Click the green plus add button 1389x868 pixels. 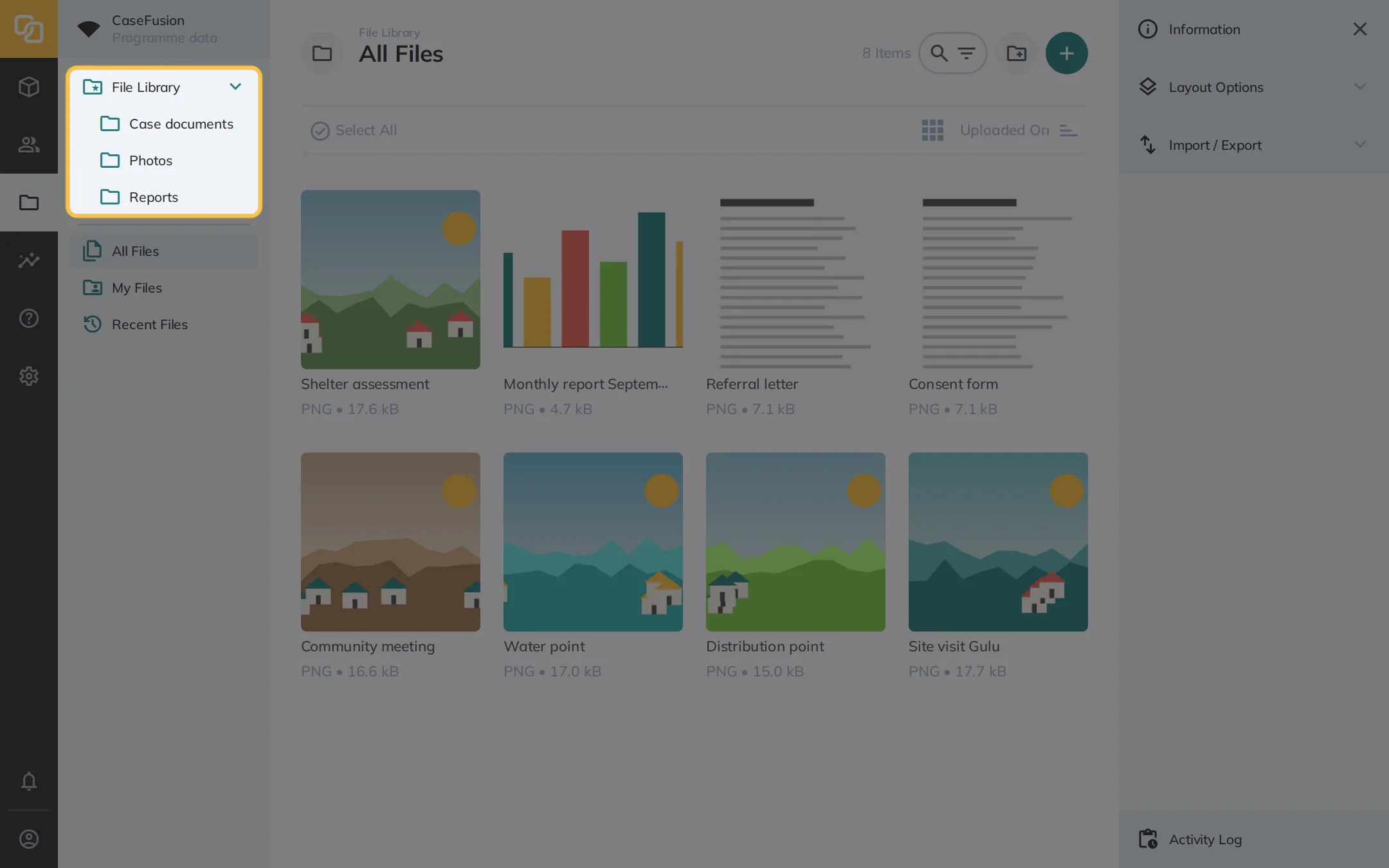coord(1066,53)
